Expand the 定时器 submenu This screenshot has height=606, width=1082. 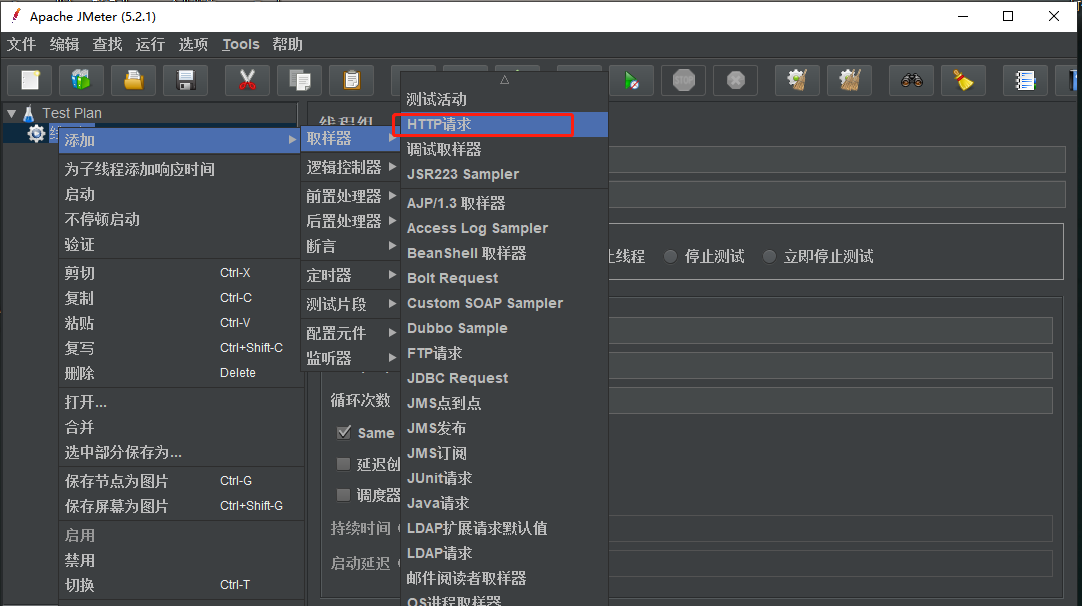coord(351,275)
